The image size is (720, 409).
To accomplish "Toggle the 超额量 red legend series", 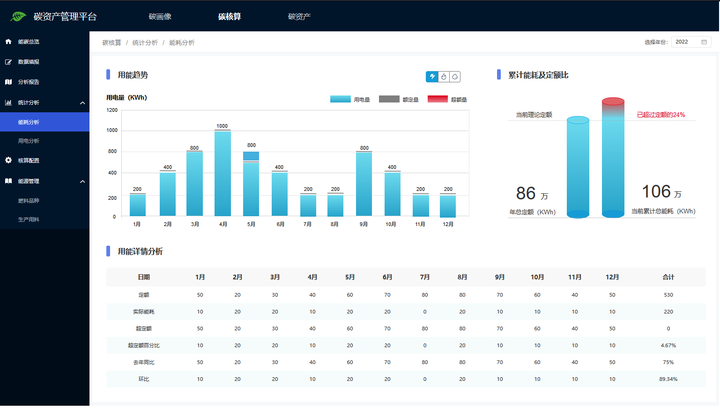I will (447, 99).
